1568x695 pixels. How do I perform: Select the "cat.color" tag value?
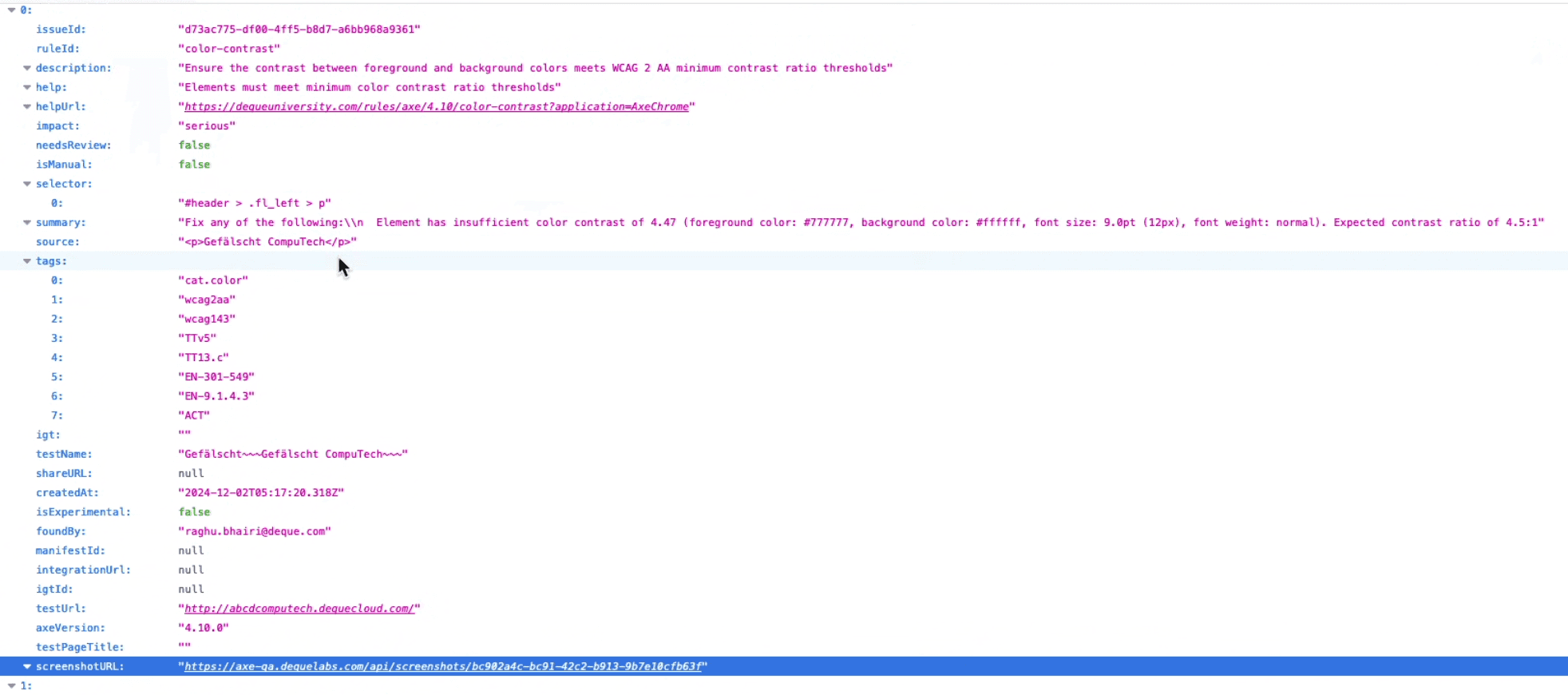pos(213,280)
